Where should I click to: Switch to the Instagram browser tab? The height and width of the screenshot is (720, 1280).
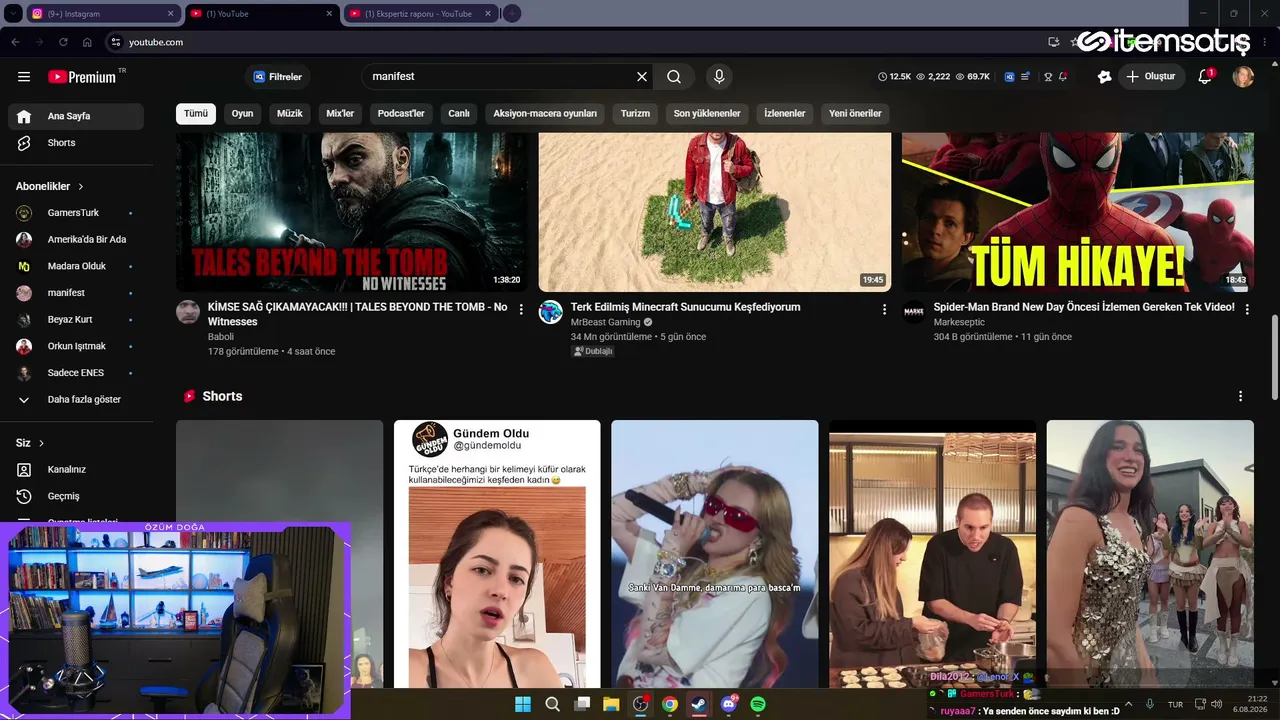click(102, 14)
